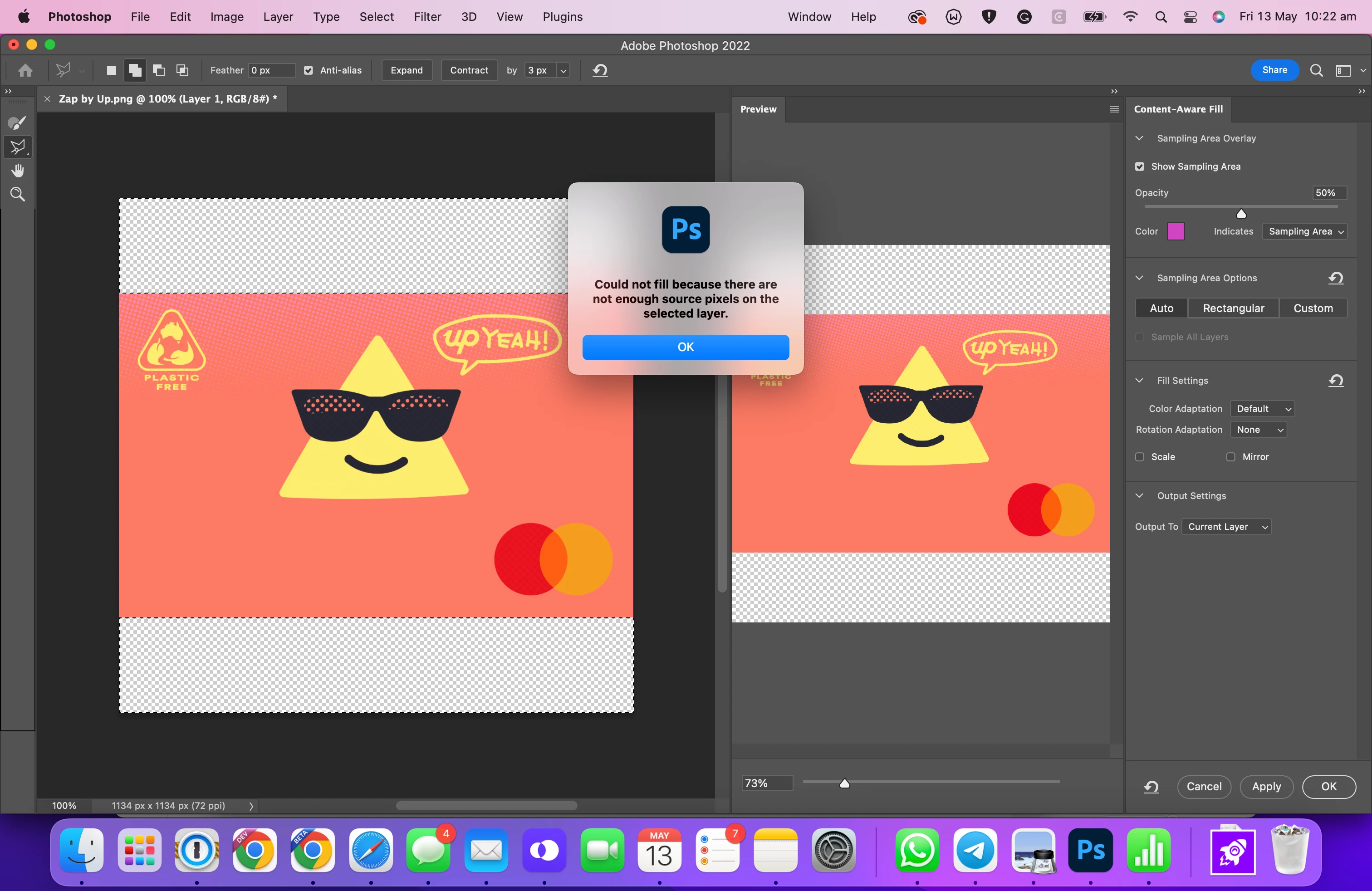Click the Add to selection mode icon
The width and height of the screenshot is (1372, 891).
(135, 70)
